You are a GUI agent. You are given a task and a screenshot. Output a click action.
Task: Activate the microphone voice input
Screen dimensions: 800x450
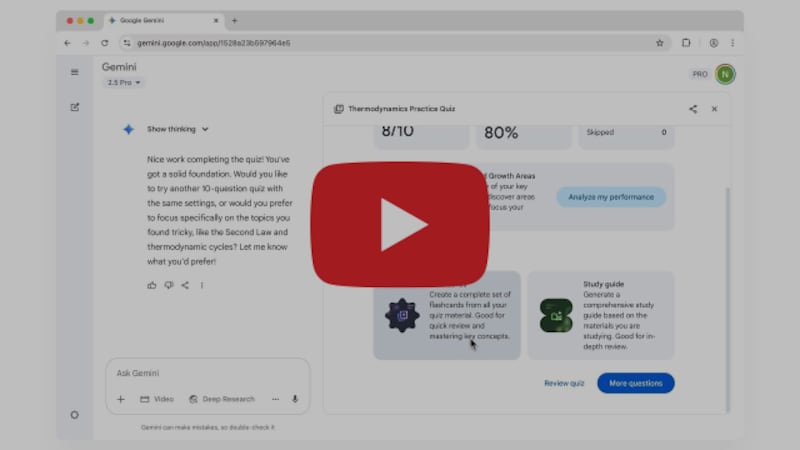pos(295,399)
